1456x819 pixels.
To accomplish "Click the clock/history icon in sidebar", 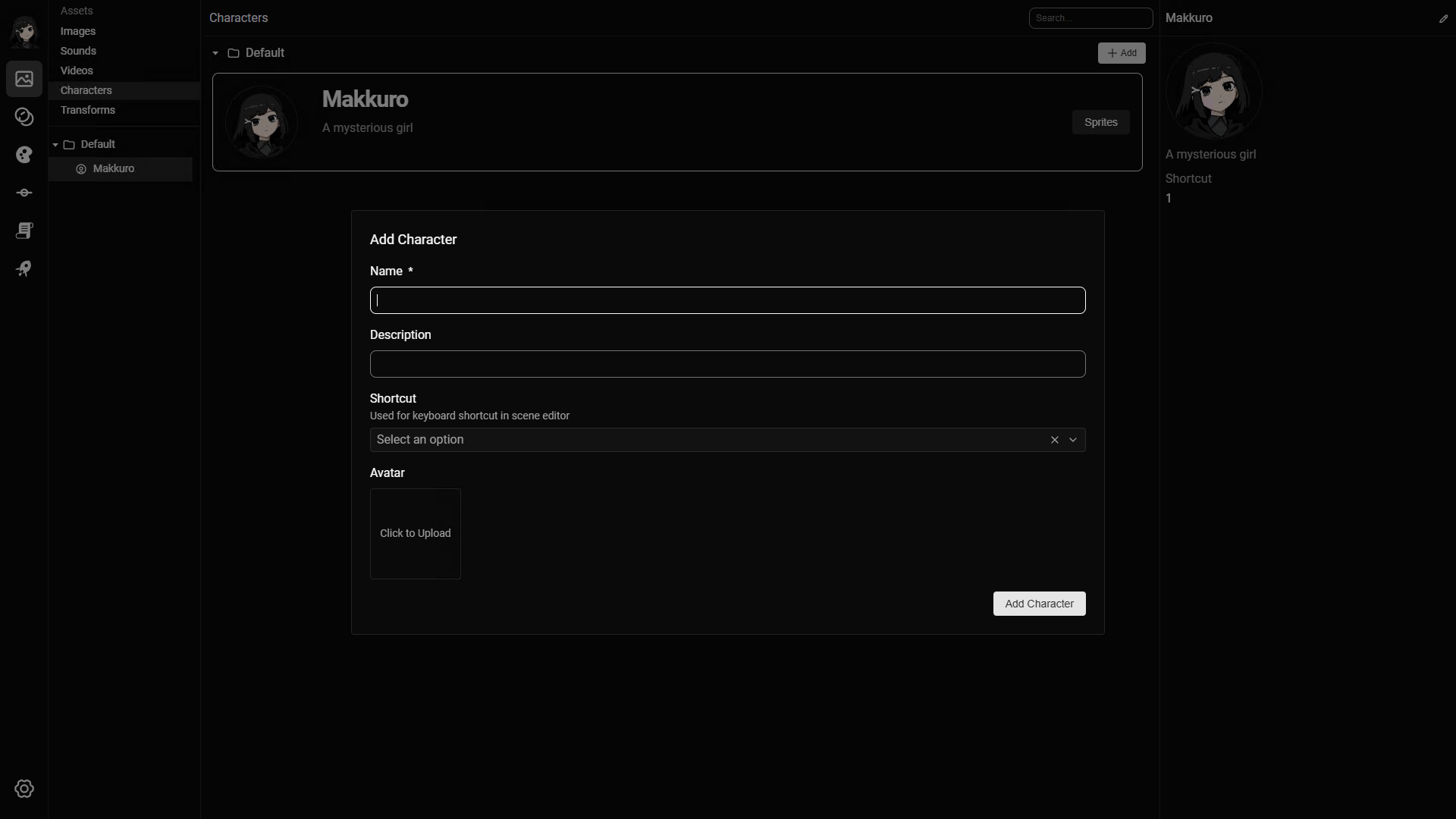I will tap(24, 117).
